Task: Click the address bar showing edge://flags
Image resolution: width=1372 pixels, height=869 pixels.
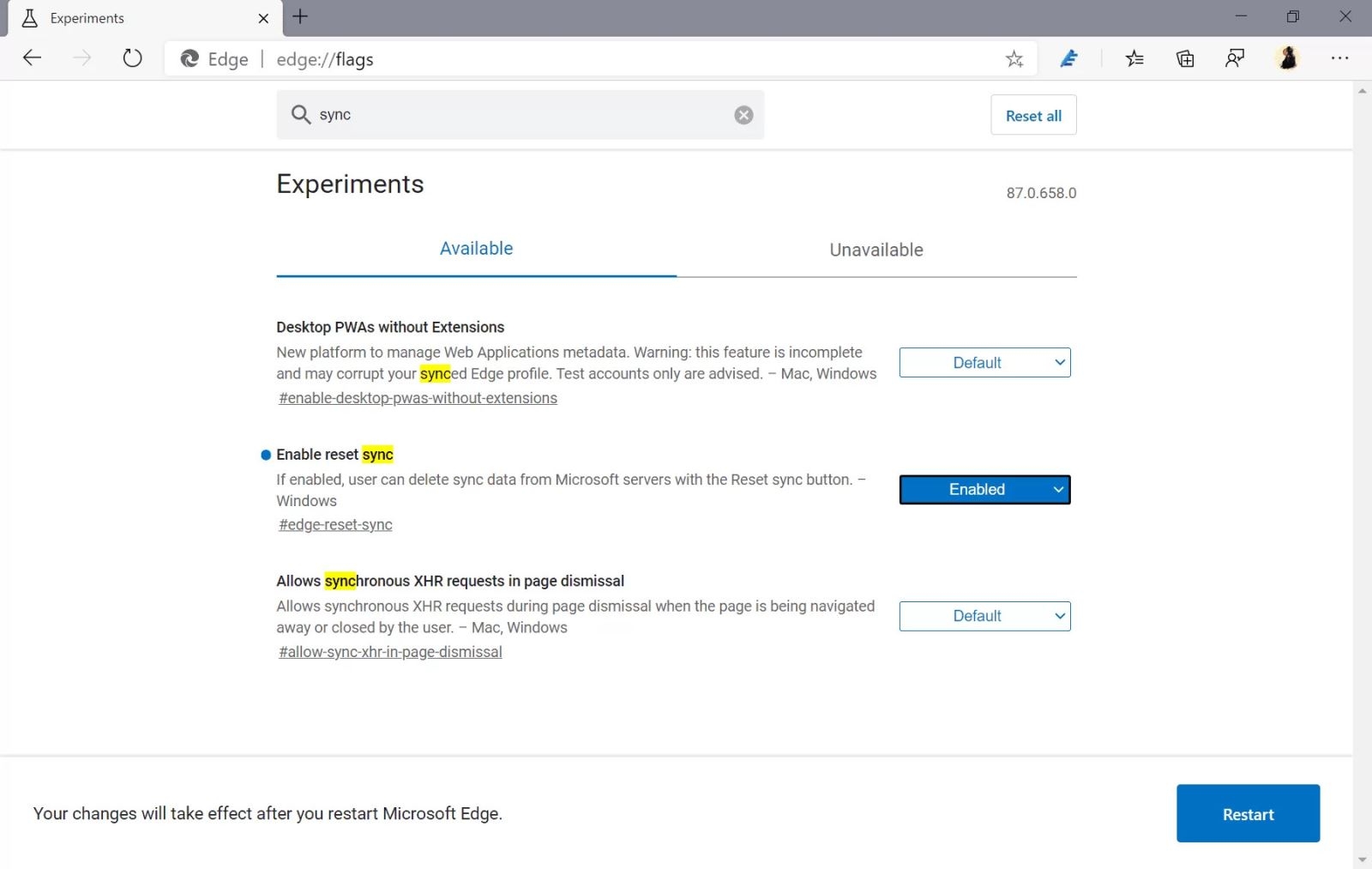Action: [x=600, y=59]
